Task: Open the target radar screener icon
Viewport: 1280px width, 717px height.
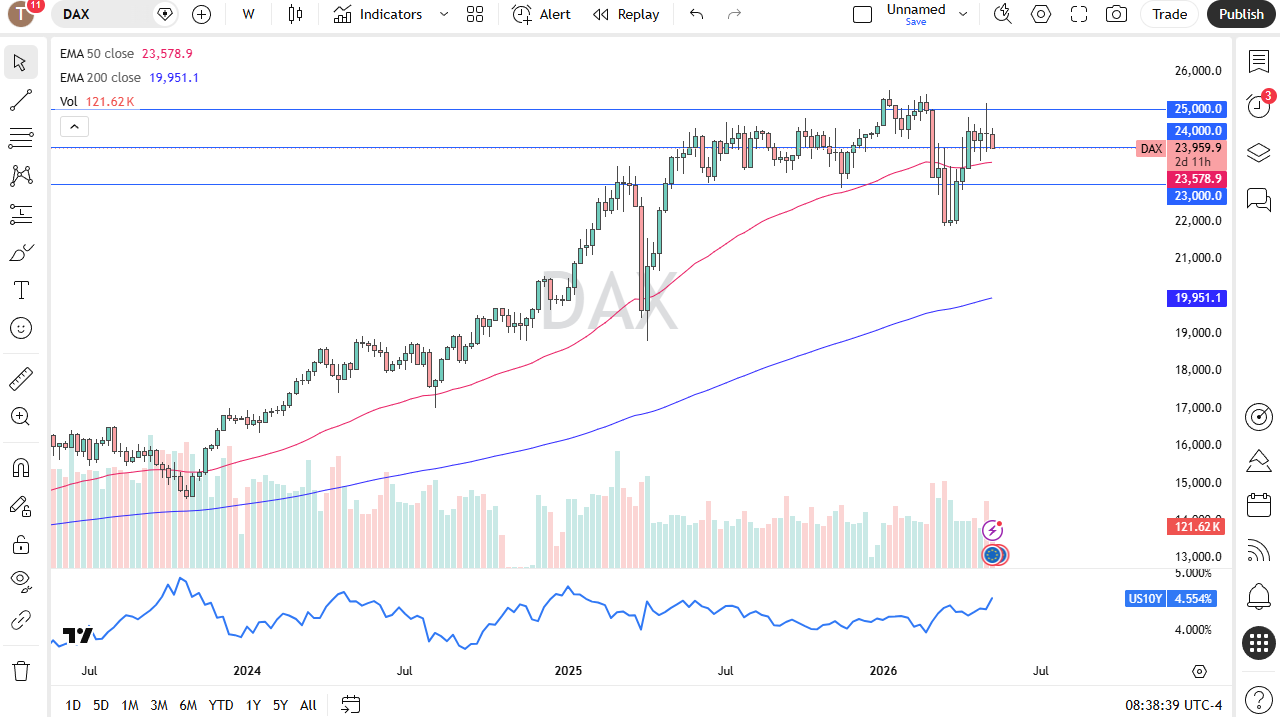Action: coord(1258,416)
